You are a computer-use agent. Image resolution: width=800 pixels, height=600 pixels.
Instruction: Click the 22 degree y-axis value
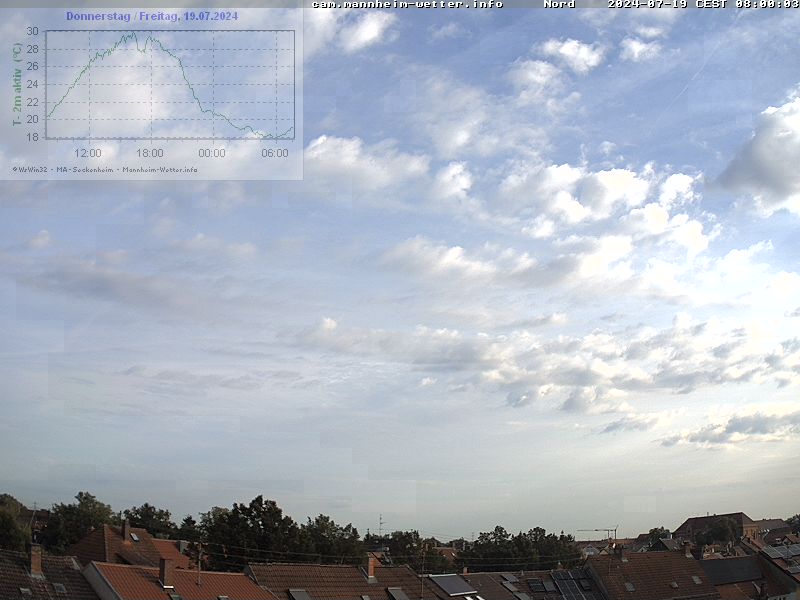point(32,102)
